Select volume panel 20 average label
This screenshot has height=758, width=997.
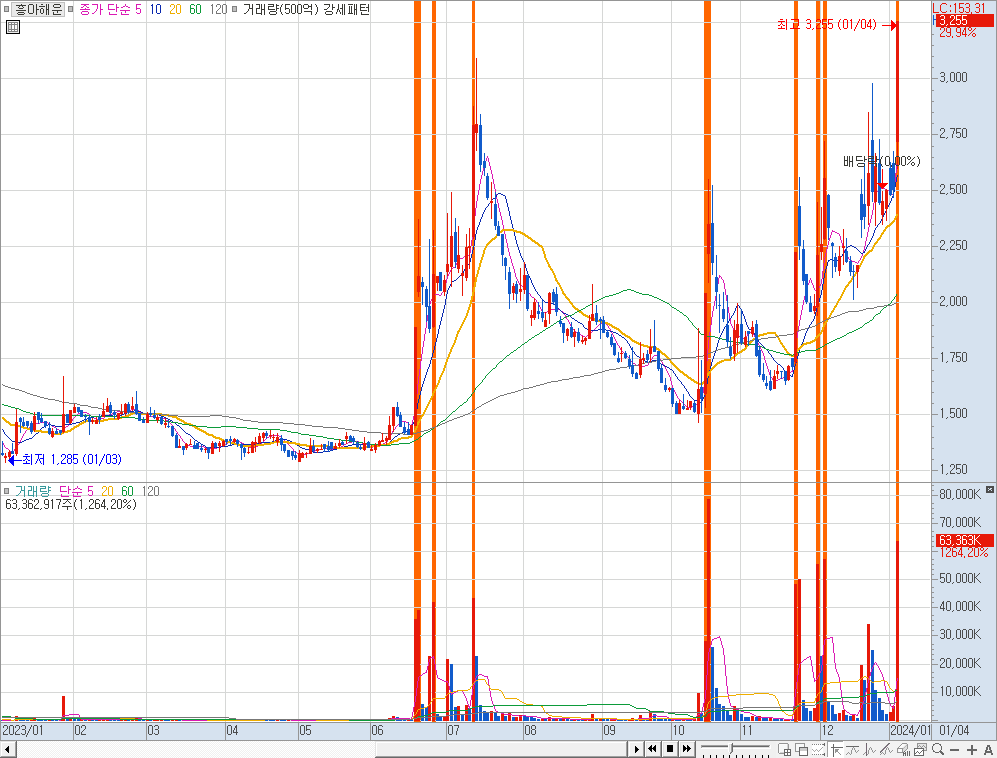(x=107, y=491)
